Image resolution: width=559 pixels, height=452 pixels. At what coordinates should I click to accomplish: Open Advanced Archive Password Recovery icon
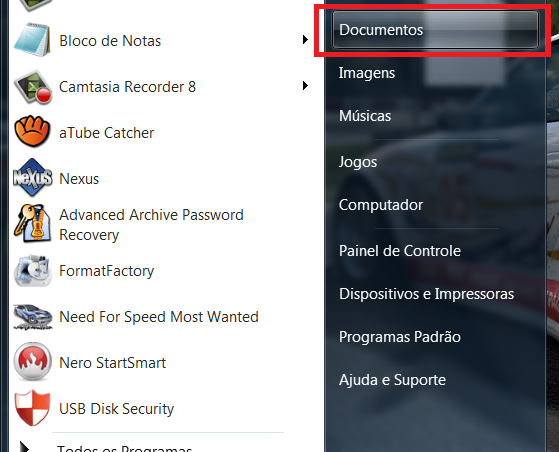pos(32,224)
